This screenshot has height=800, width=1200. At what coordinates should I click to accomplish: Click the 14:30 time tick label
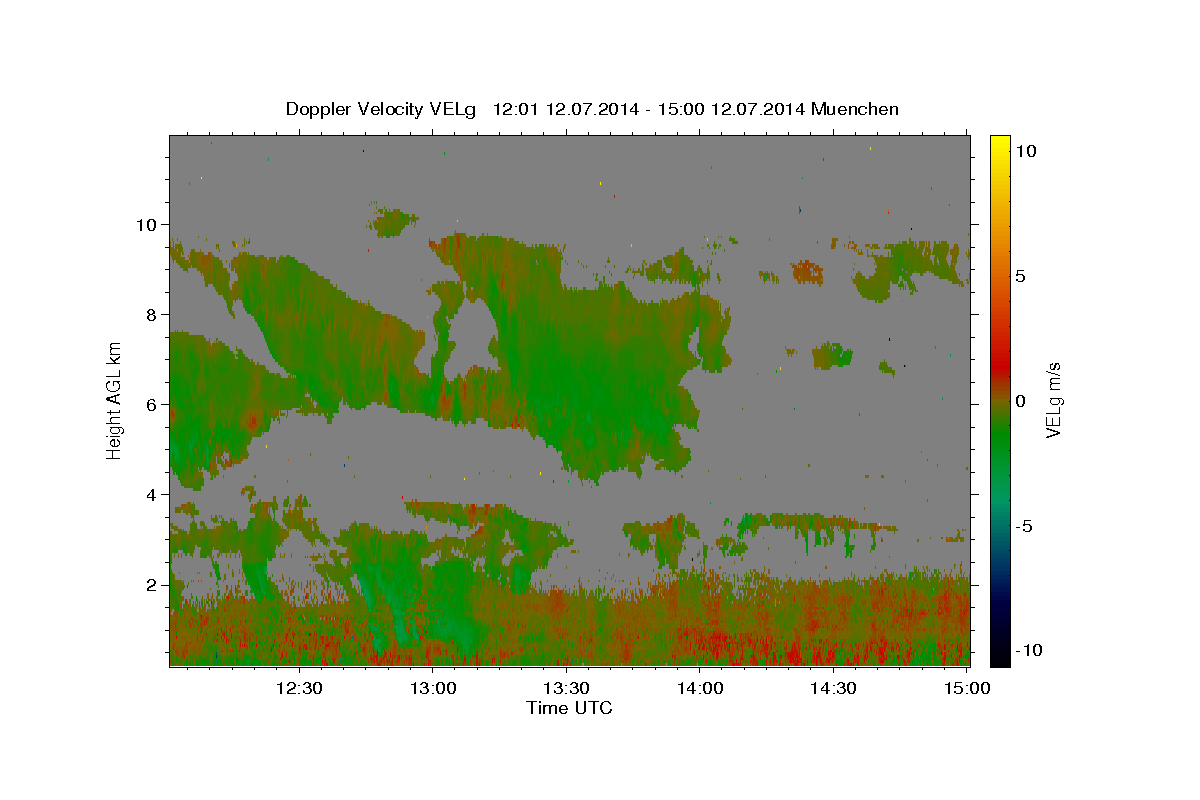pos(833,688)
